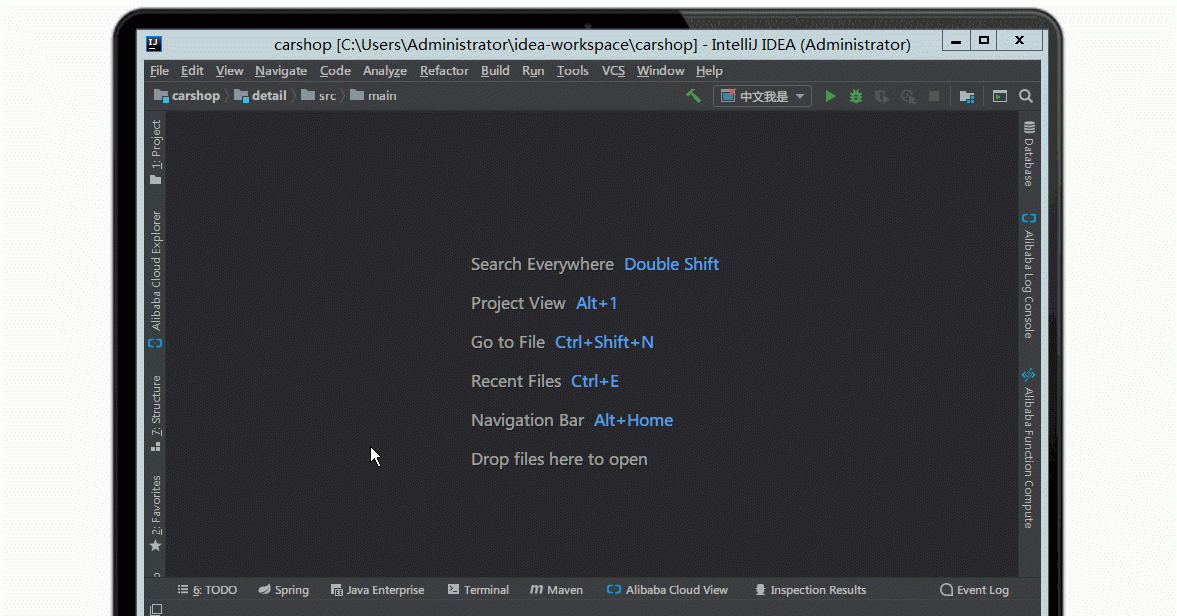
Task: Open the Alibaba Log Console side panel
Action: click(1028, 276)
